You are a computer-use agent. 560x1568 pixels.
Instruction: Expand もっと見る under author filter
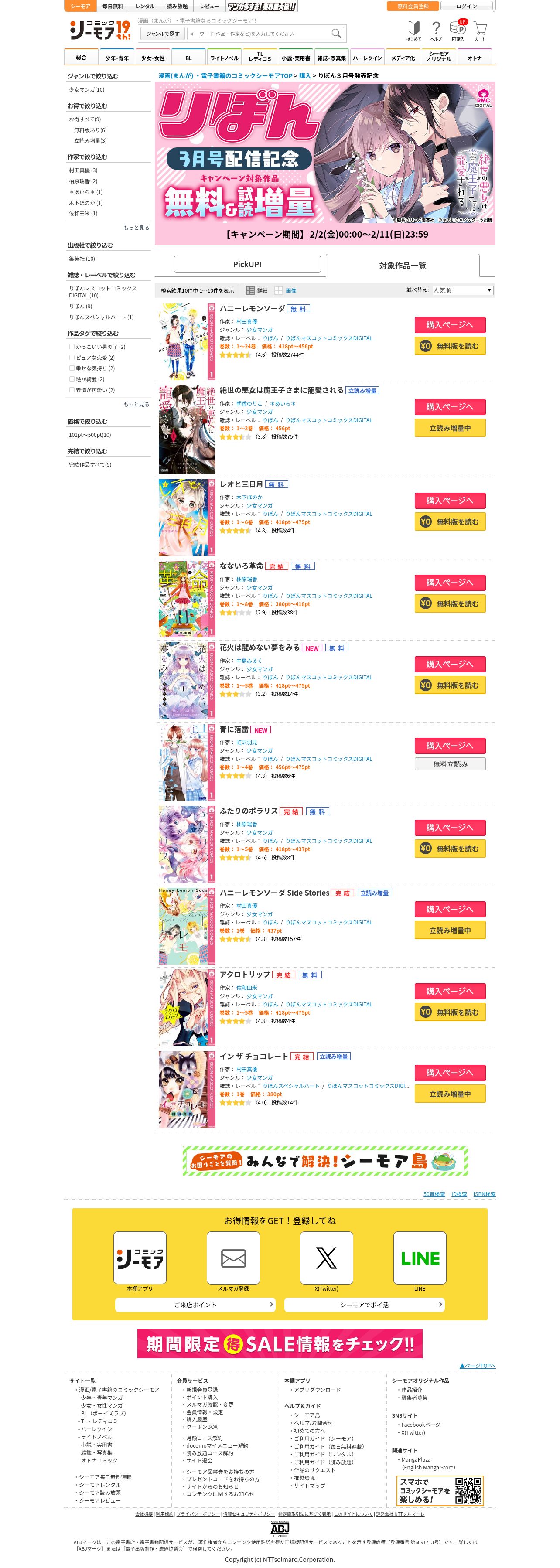click(137, 228)
